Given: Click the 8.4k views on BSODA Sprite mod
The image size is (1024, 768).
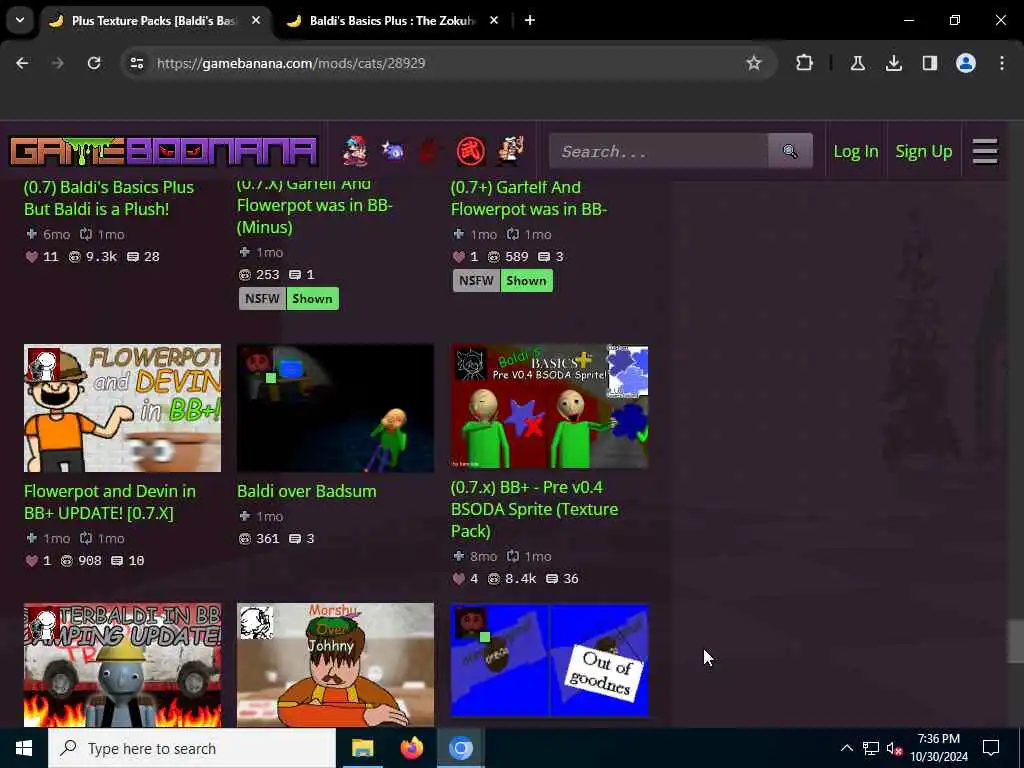Looking at the screenshot, I should click(x=513, y=579).
